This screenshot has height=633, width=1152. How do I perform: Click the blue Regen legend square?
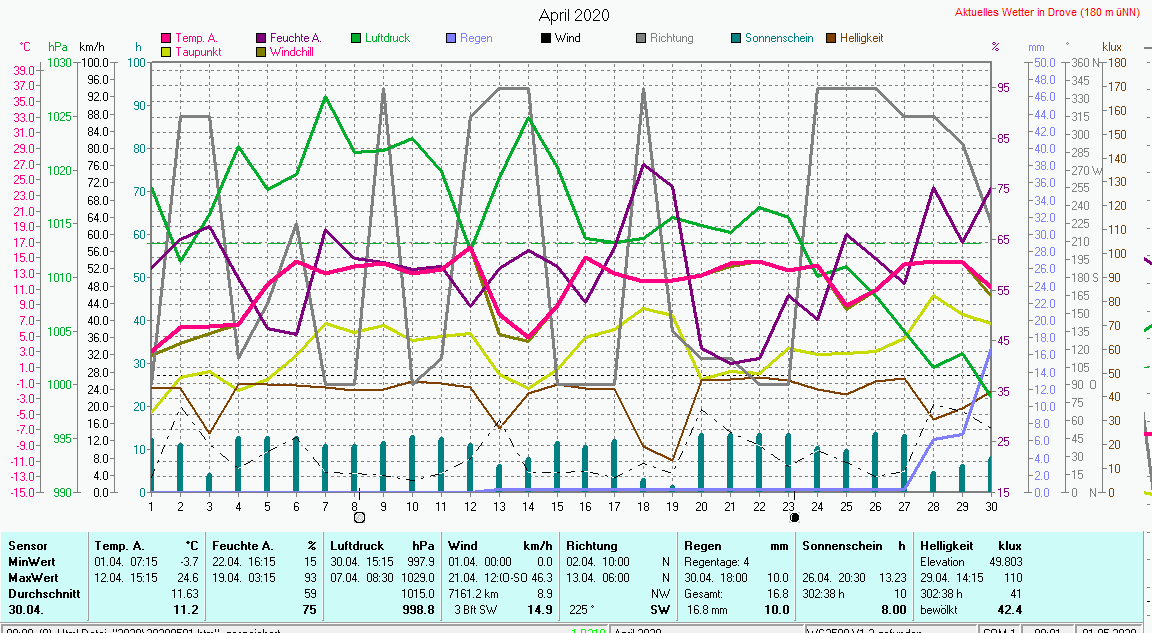[x=451, y=38]
